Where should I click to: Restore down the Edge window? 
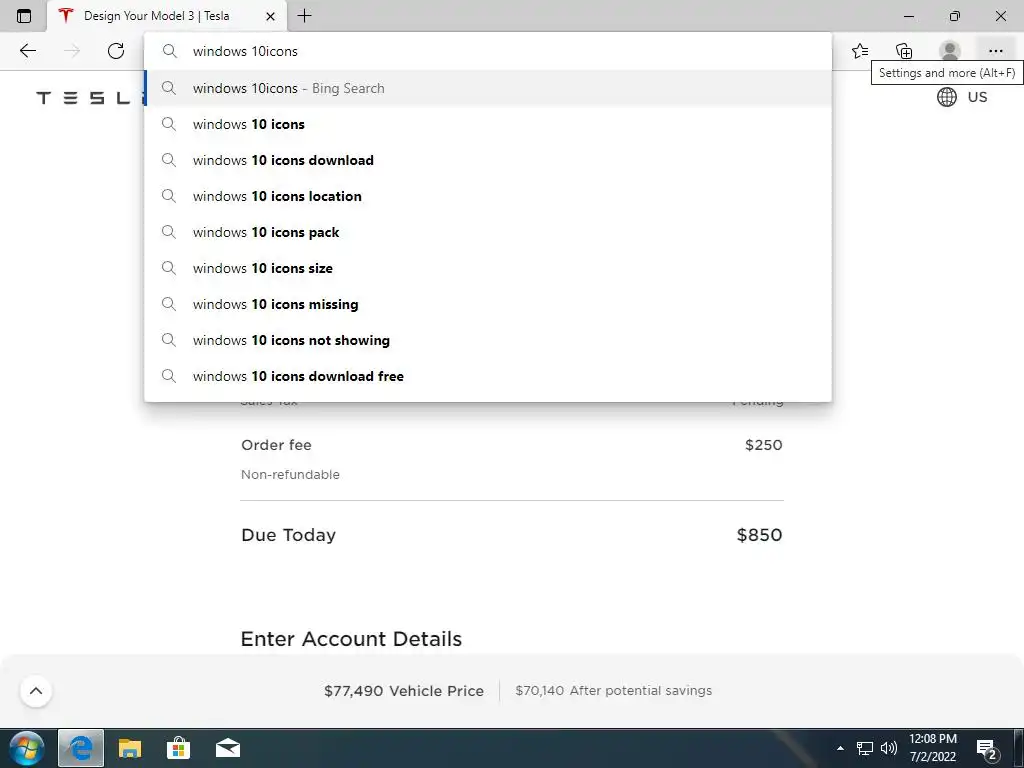point(954,16)
